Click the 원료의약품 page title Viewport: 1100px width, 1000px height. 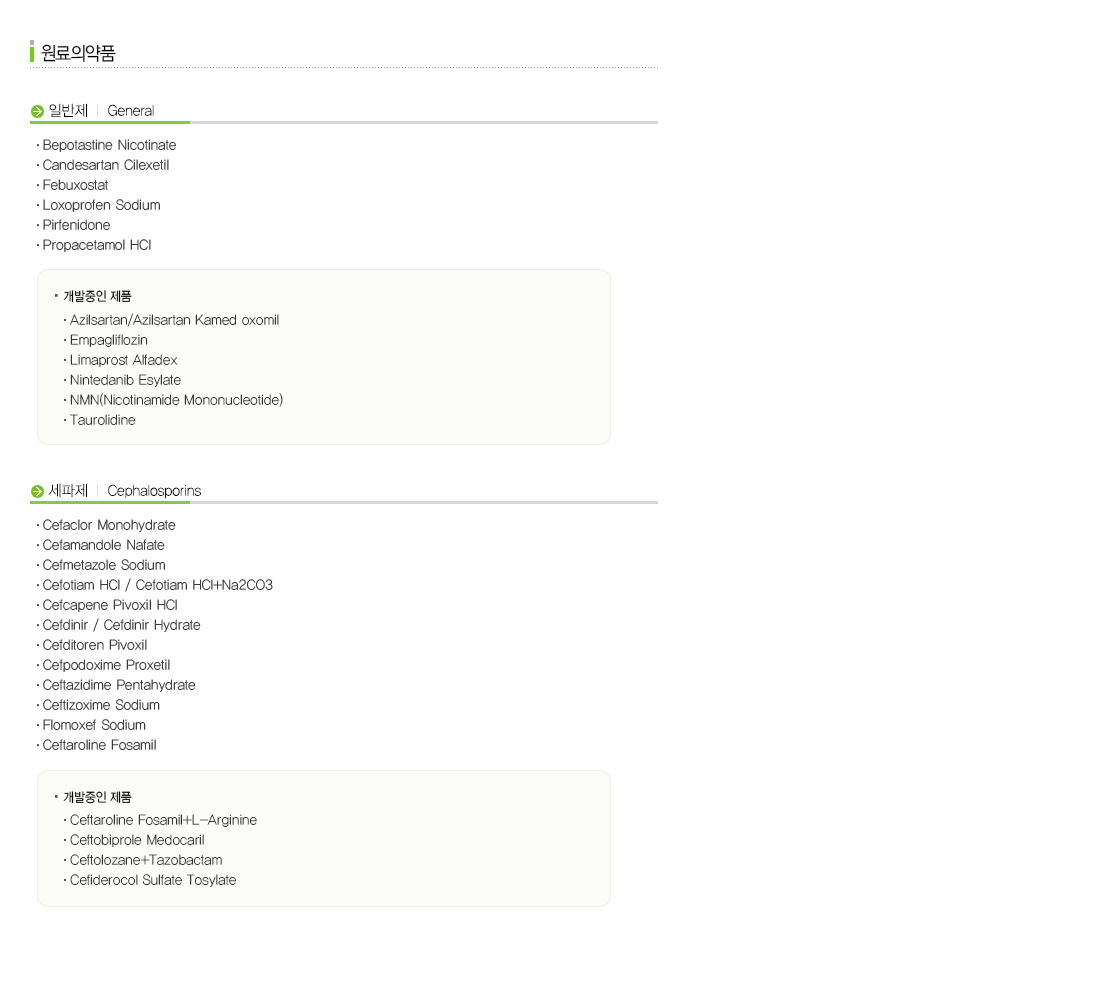[x=78, y=53]
